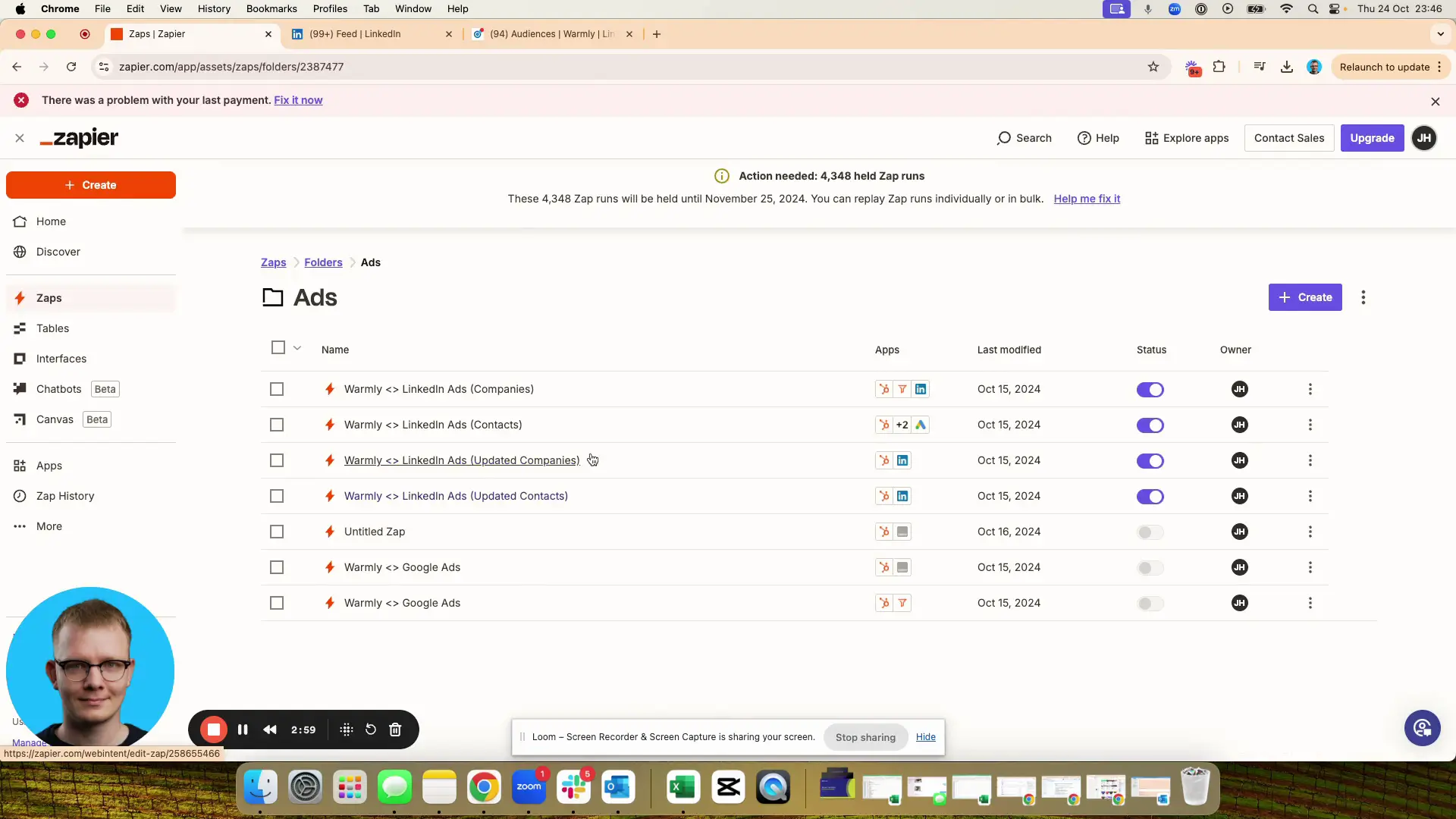The width and height of the screenshot is (1456, 819).
Task: Go to Tables in the sidebar
Action: click(52, 328)
